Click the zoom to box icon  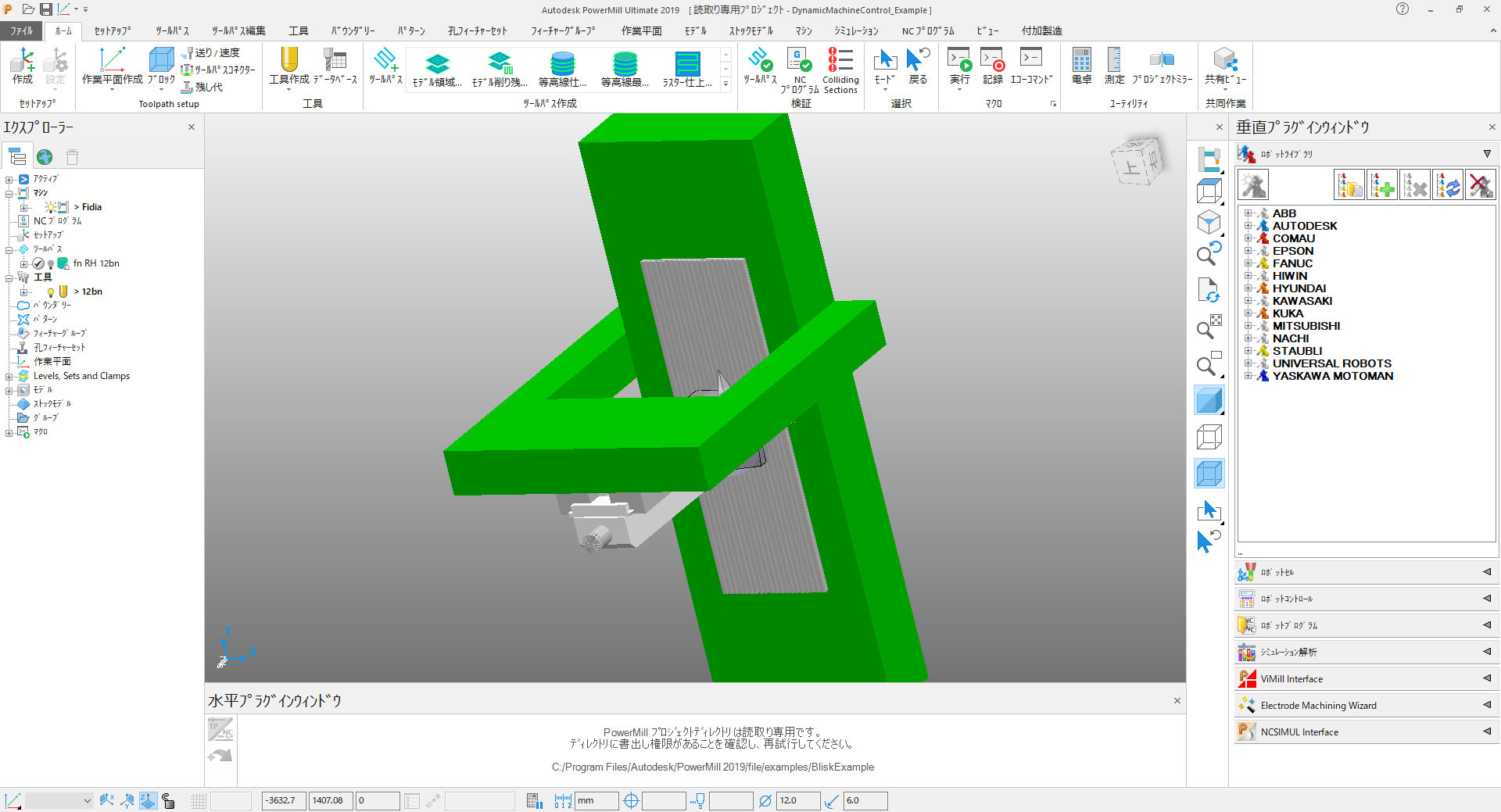1209,363
